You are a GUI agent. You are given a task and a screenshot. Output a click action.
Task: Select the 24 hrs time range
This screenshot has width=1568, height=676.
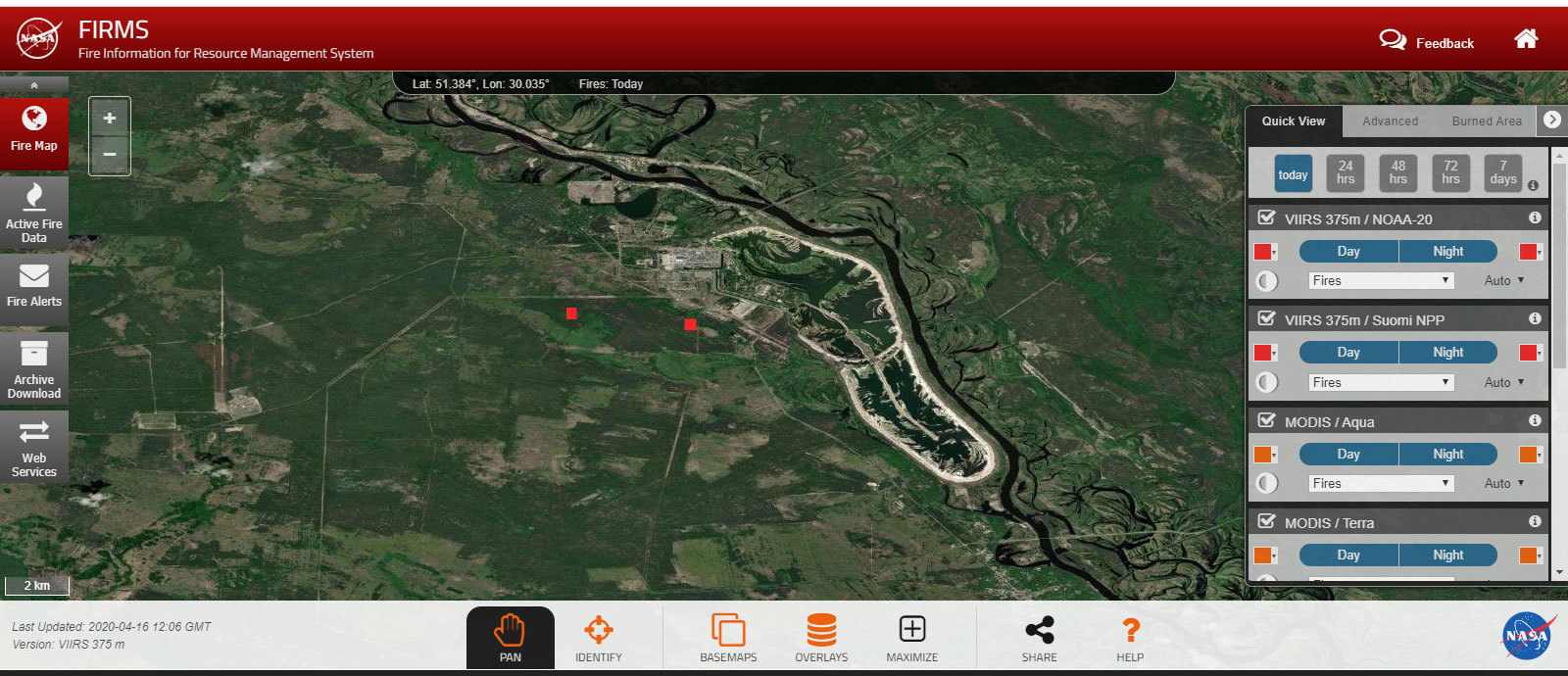click(1346, 173)
